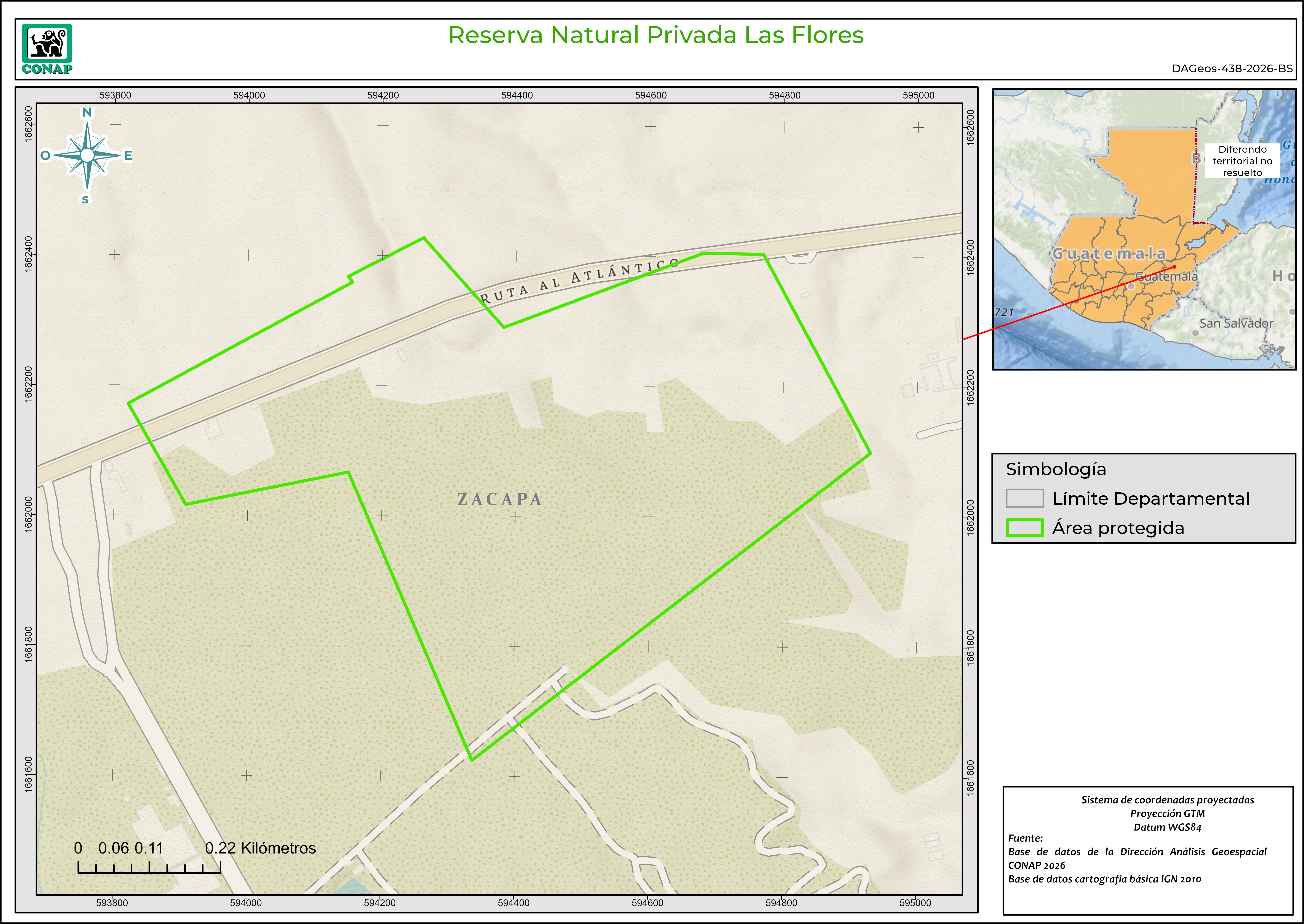
Task: Click the E letter on the compass
Action: [x=128, y=155]
